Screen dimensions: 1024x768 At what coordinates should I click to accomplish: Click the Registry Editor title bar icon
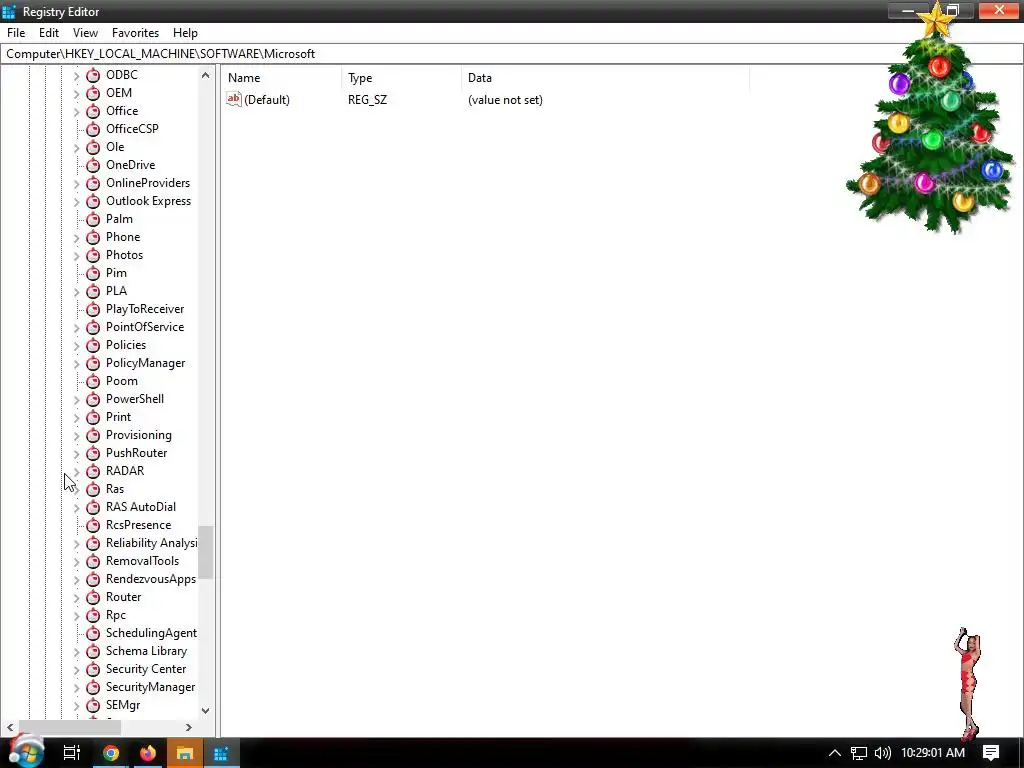click(8, 12)
